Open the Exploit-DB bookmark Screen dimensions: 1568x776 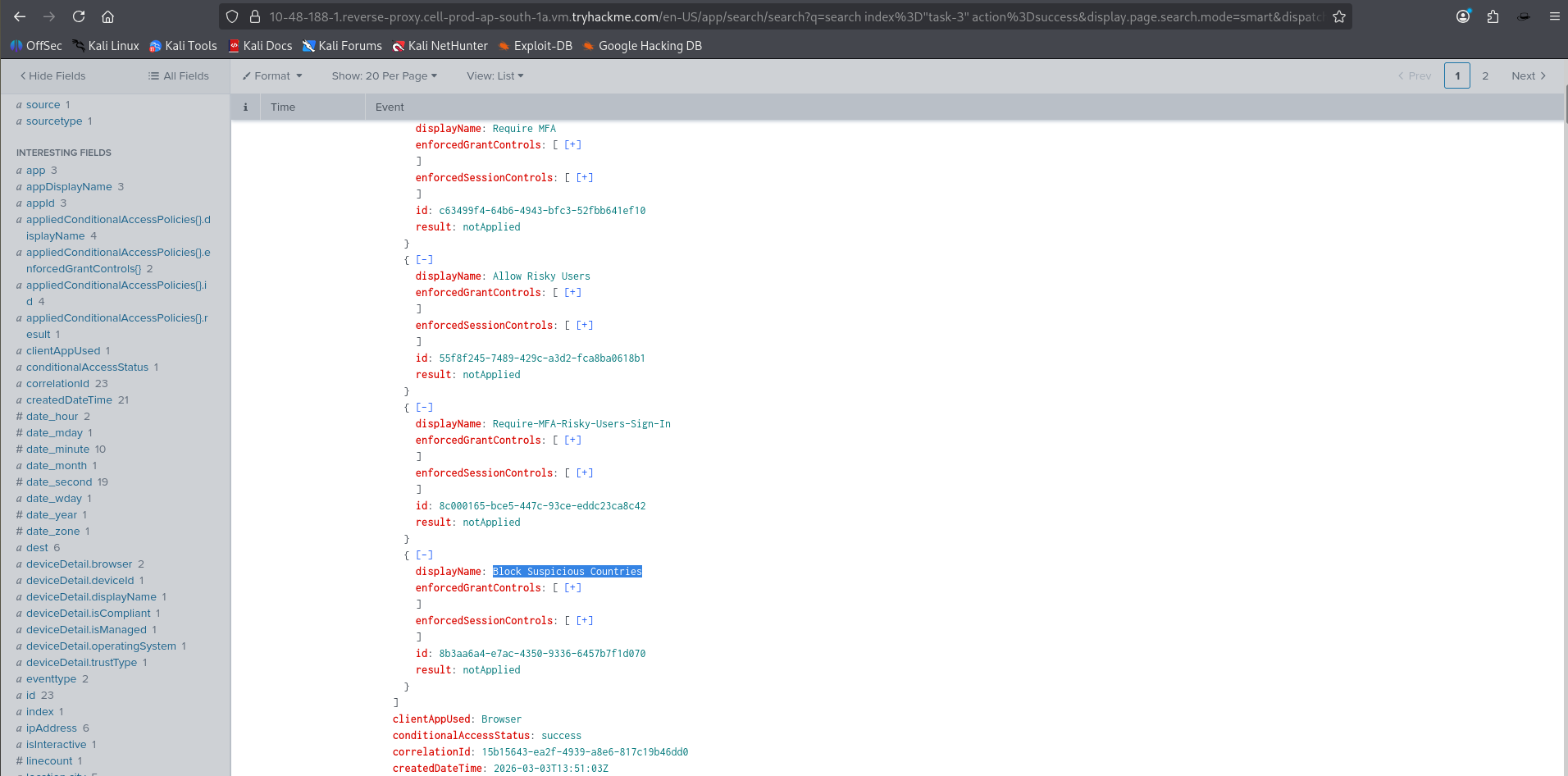(x=535, y=46)
